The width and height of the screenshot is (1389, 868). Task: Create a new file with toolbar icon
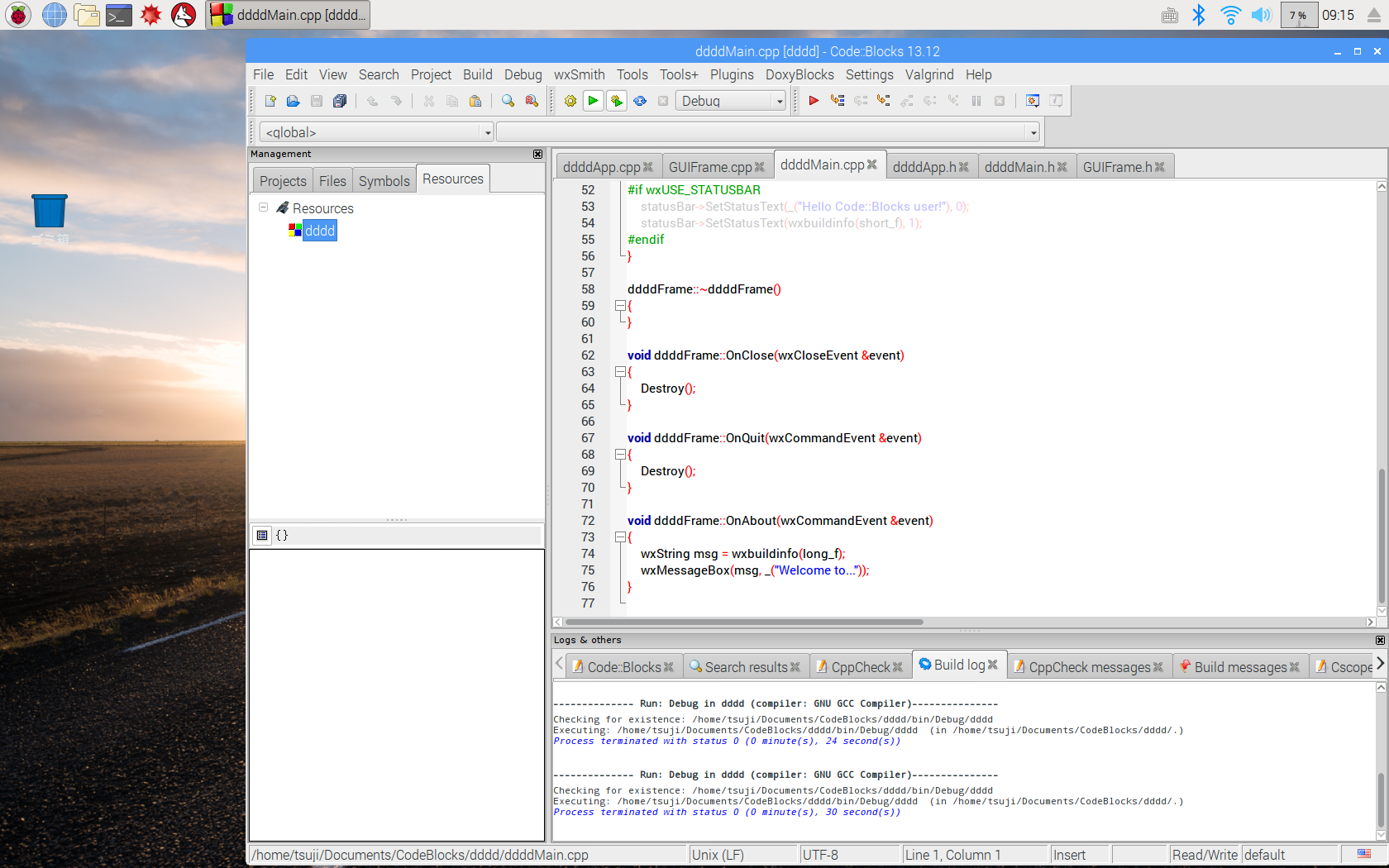tap(270, 101)
